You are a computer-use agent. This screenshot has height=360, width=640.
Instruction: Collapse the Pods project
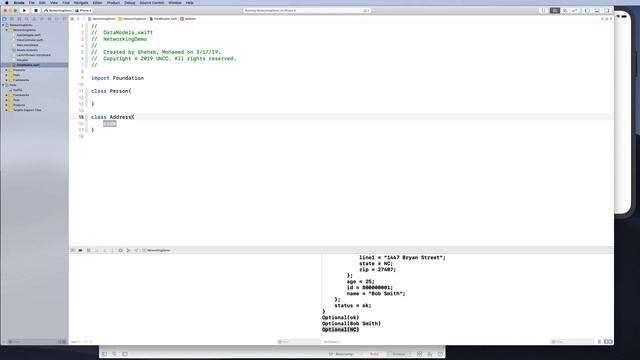tap(3, 85)
